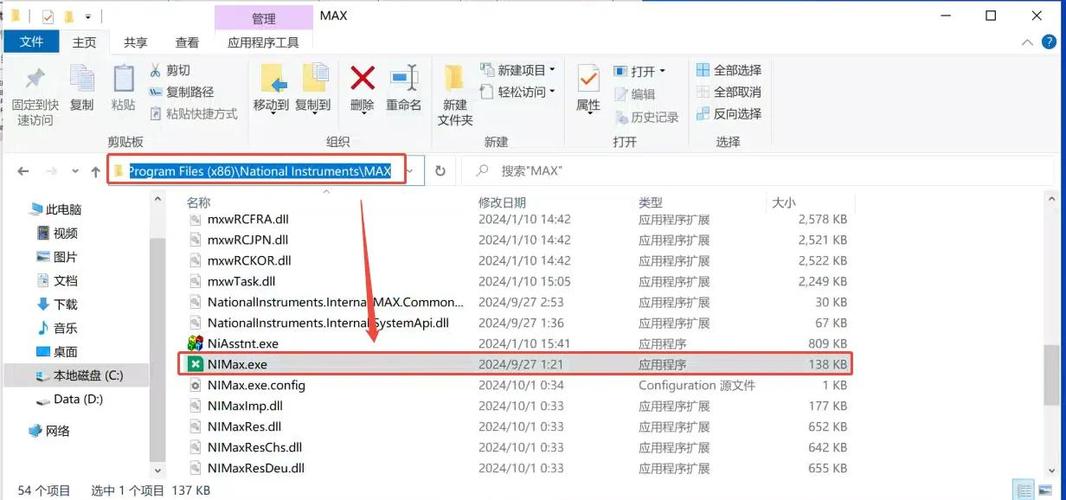
Task: Click 复制路径 in the clipboard group
Action: tap(181, 92)
